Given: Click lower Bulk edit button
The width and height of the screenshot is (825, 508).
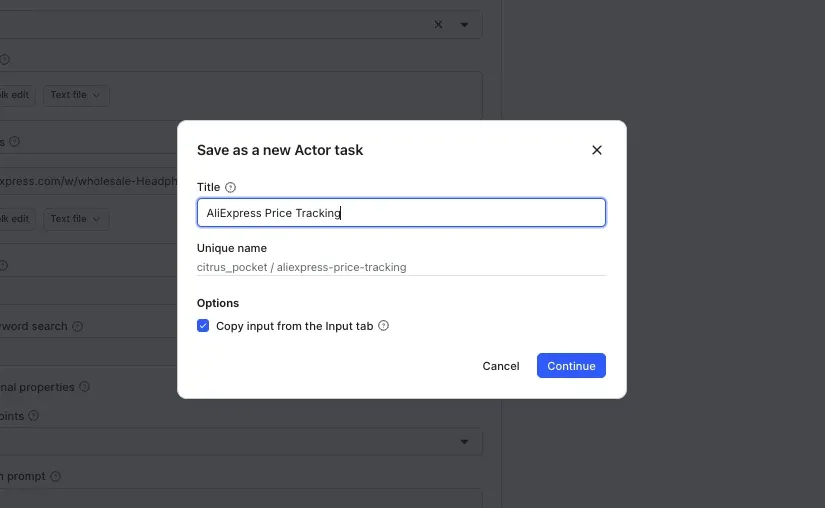Looking at the screenshot, I should (17, 219).
